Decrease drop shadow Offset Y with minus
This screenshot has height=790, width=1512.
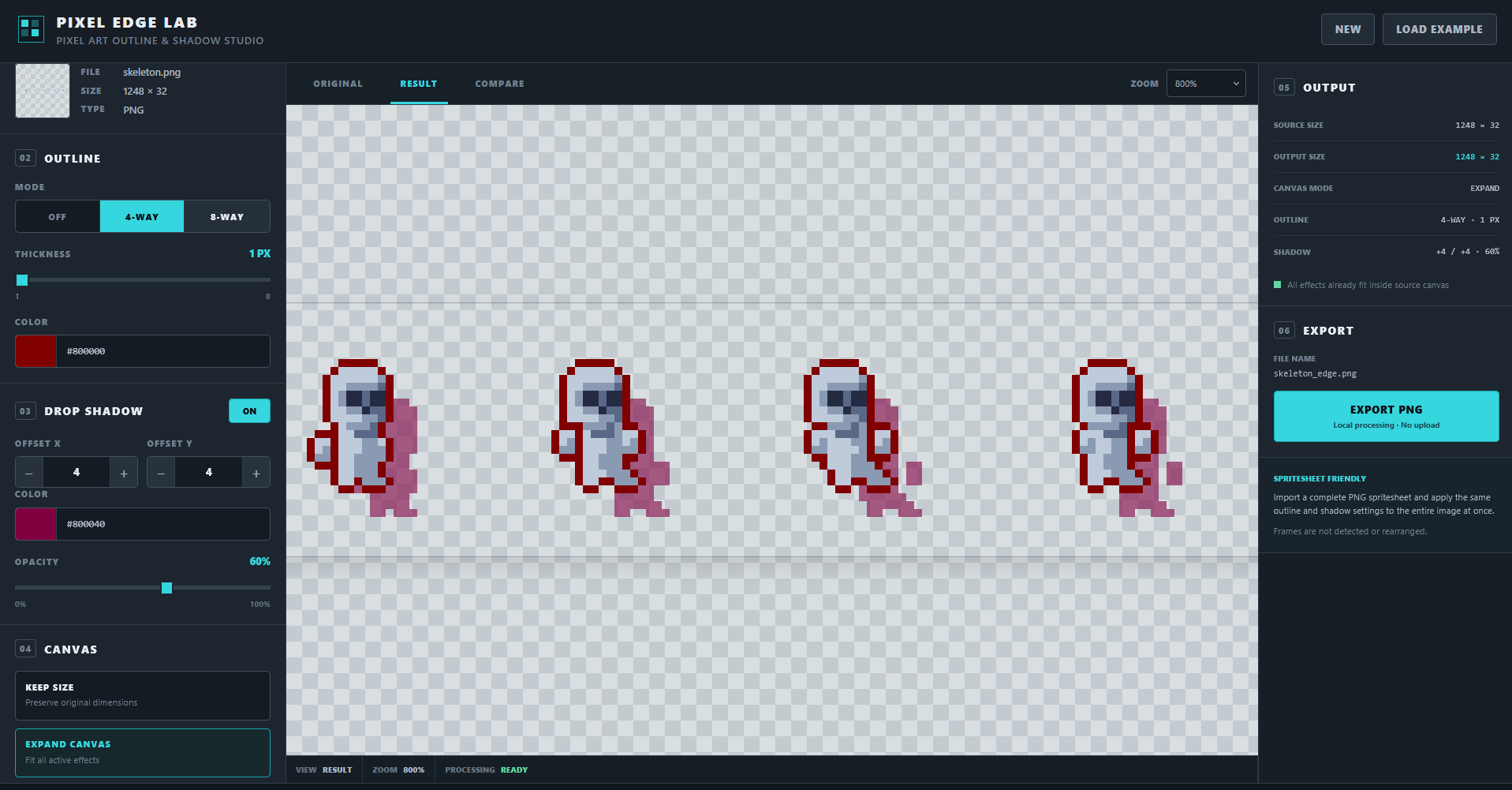coord(161,473)
